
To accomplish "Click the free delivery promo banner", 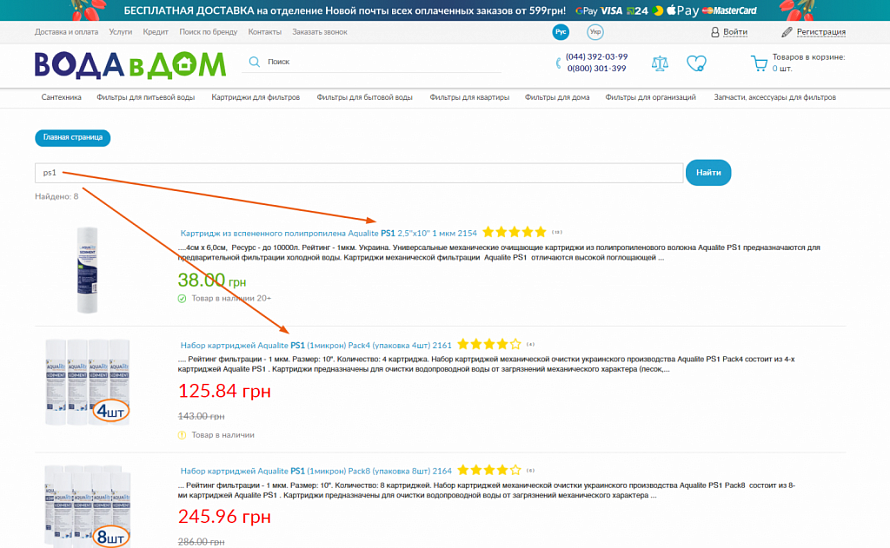I will [445, 10].
